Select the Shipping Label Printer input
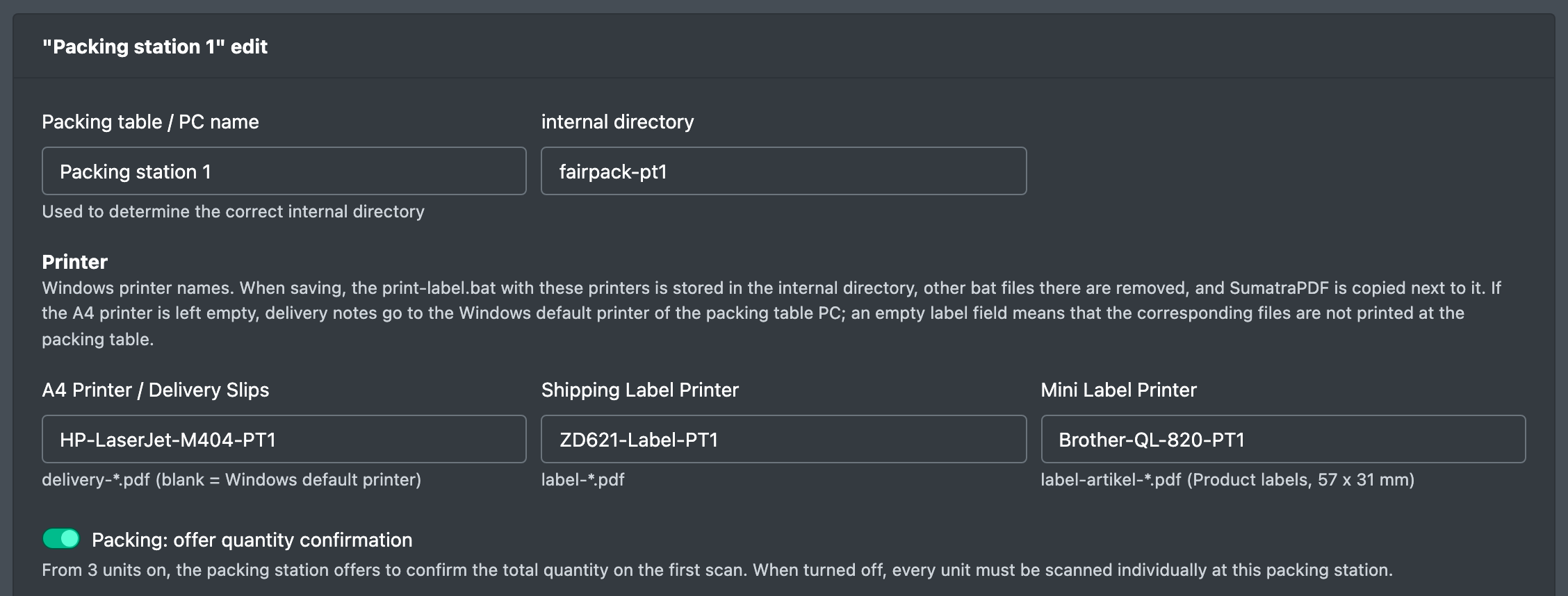This screenshot has width=1568, height=596. [x=783, y=439]
